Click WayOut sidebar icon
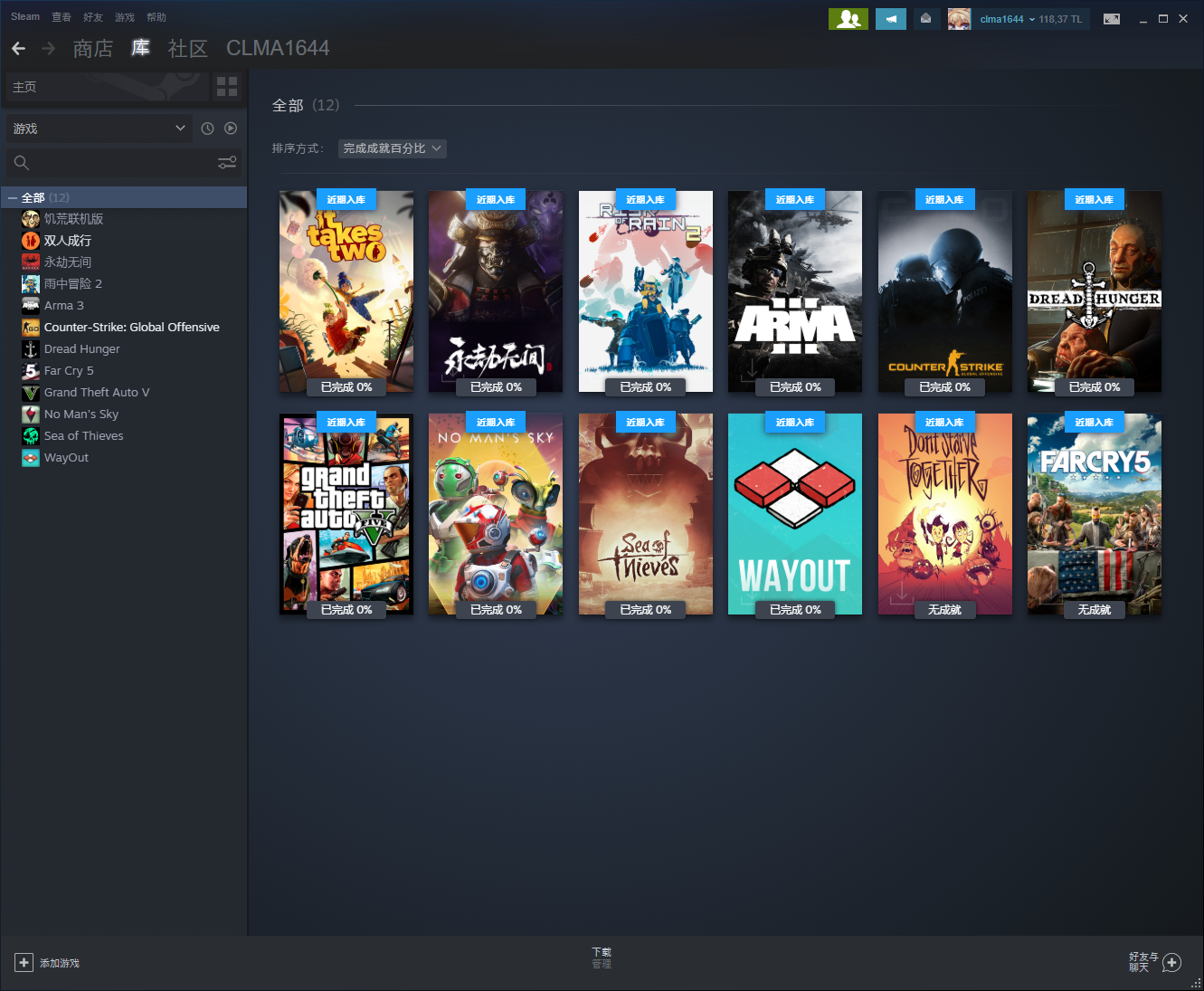 pos(31,458)
